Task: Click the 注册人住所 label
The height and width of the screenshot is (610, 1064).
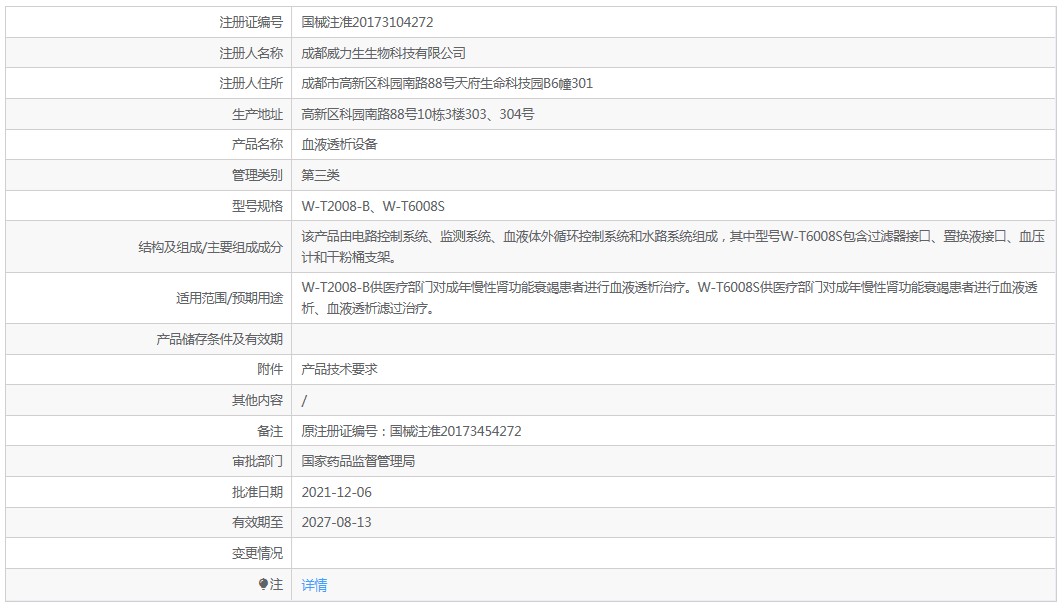Action: [x=250, y=83]
